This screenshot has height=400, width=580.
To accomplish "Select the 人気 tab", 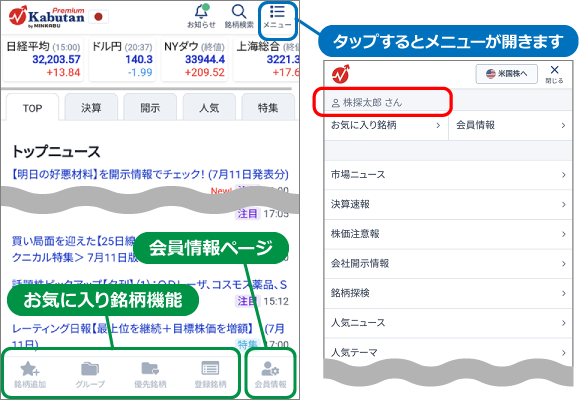I will point(209,107).
